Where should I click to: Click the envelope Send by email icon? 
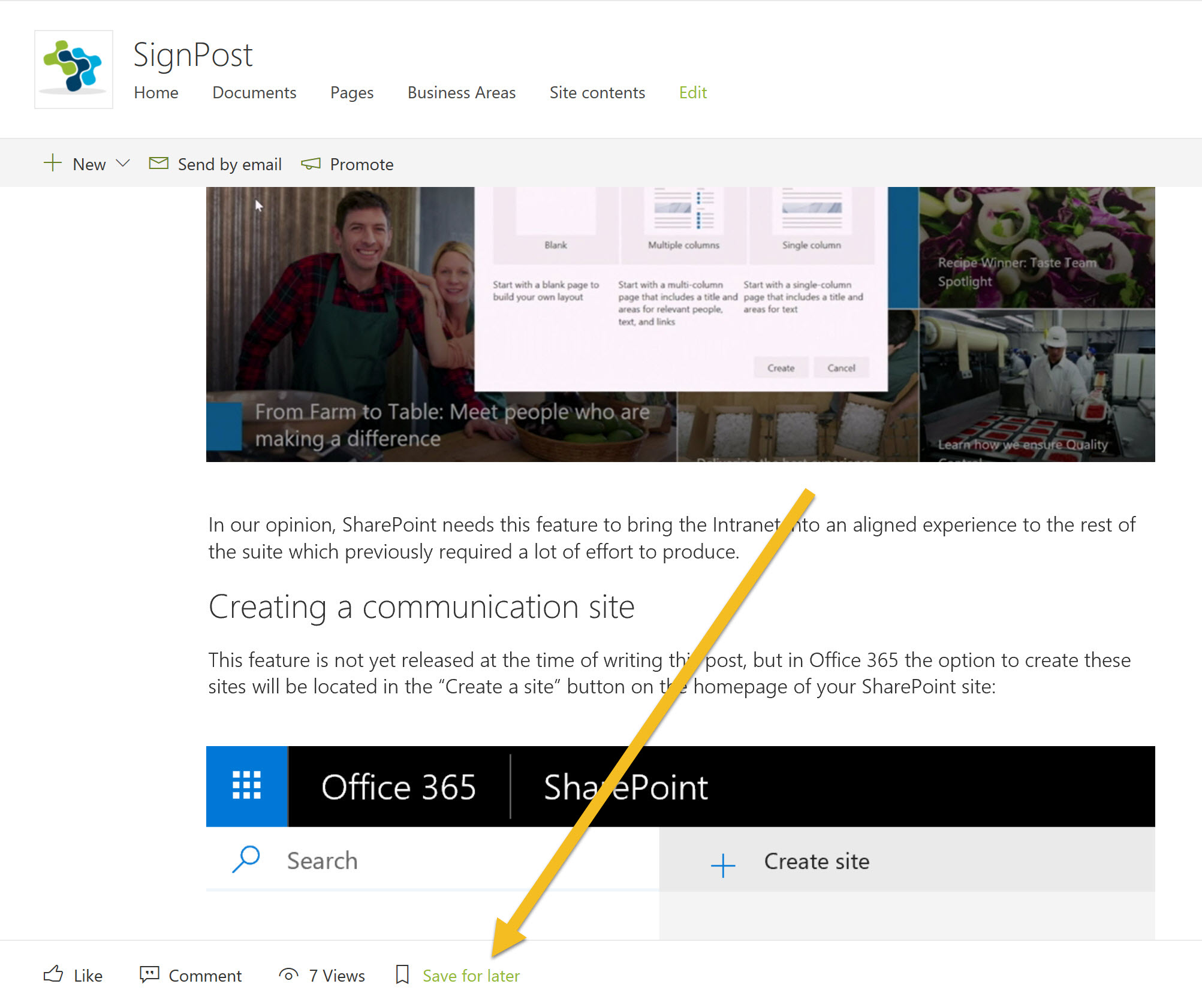tap(158, 163)
